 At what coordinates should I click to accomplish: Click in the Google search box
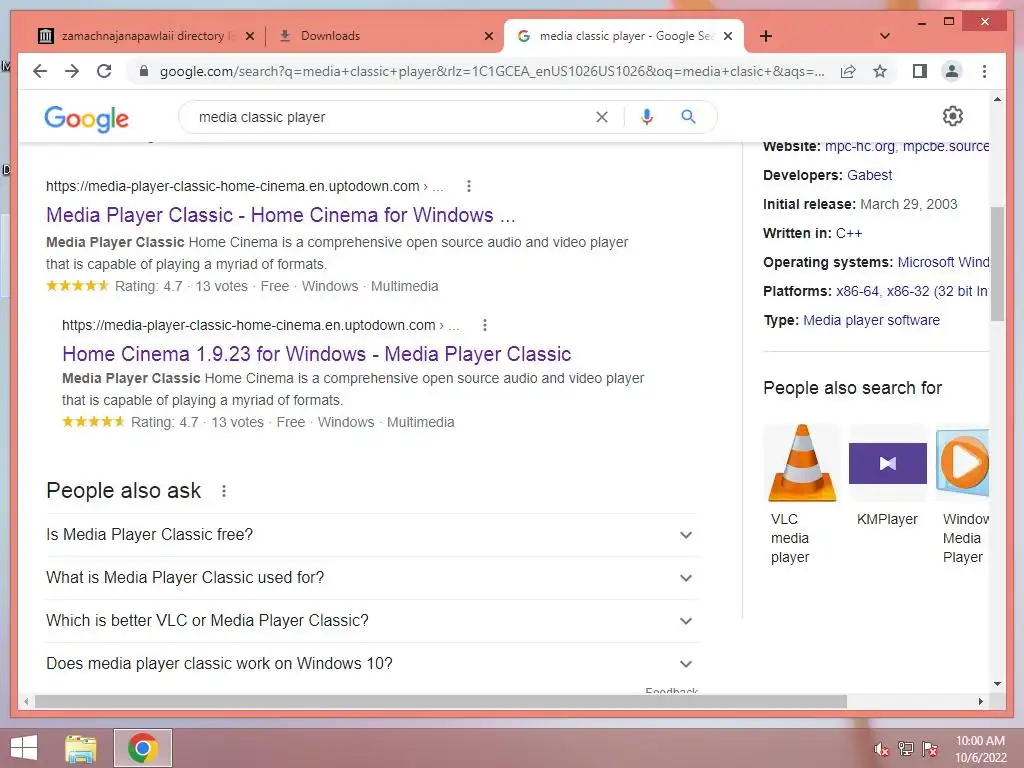click(x=392, y=117)
